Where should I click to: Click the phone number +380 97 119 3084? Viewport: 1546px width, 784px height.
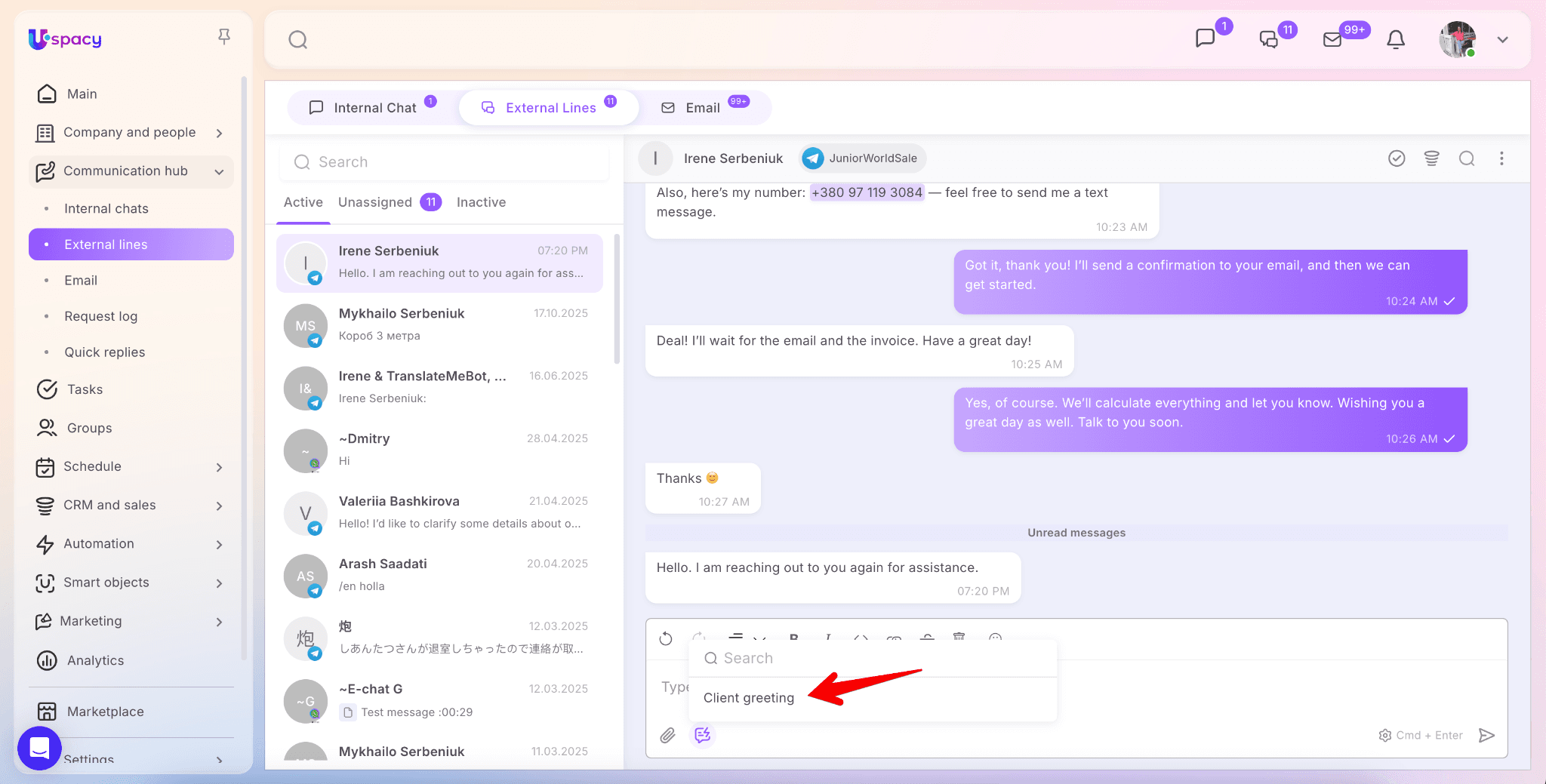coord(867,192)
